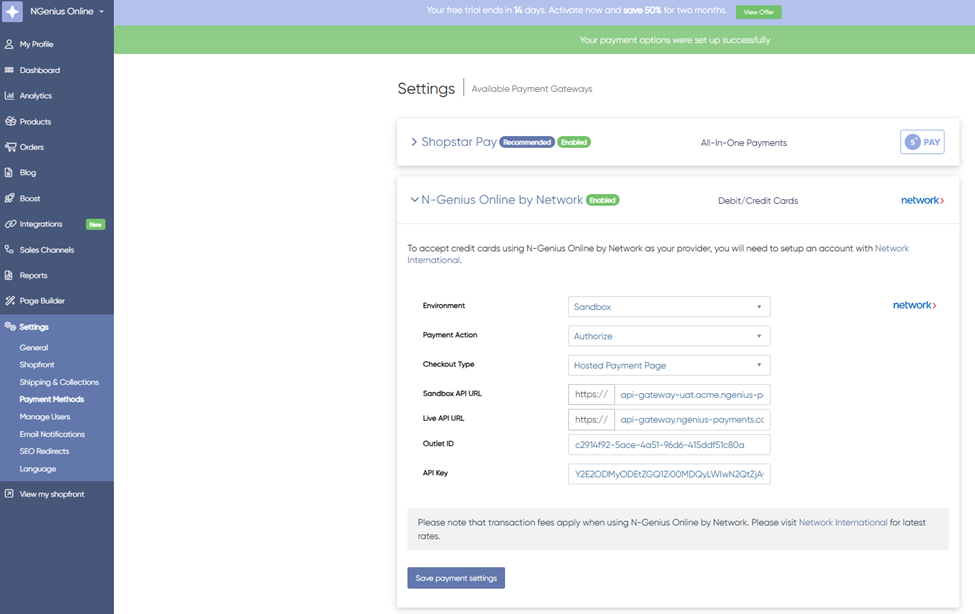Image resolution: width=975 pixels, height=614 pixels.
Task: Click the Debit/Credit Cards label
Action: 758,200
